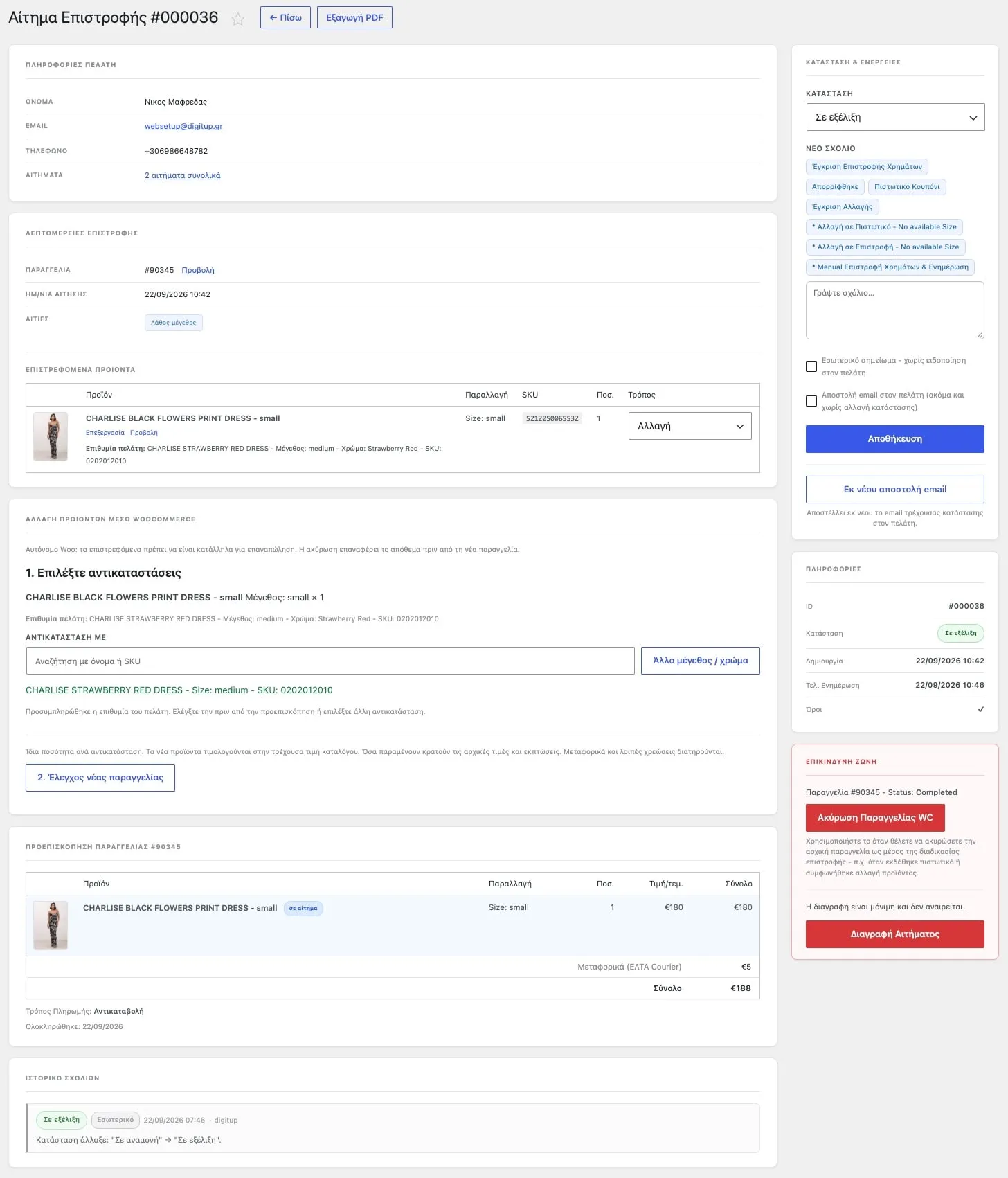This screenshot has height=1178, width=1008.
Task: View the 2 αιτήματα συνολικά link
Action: 183,175
